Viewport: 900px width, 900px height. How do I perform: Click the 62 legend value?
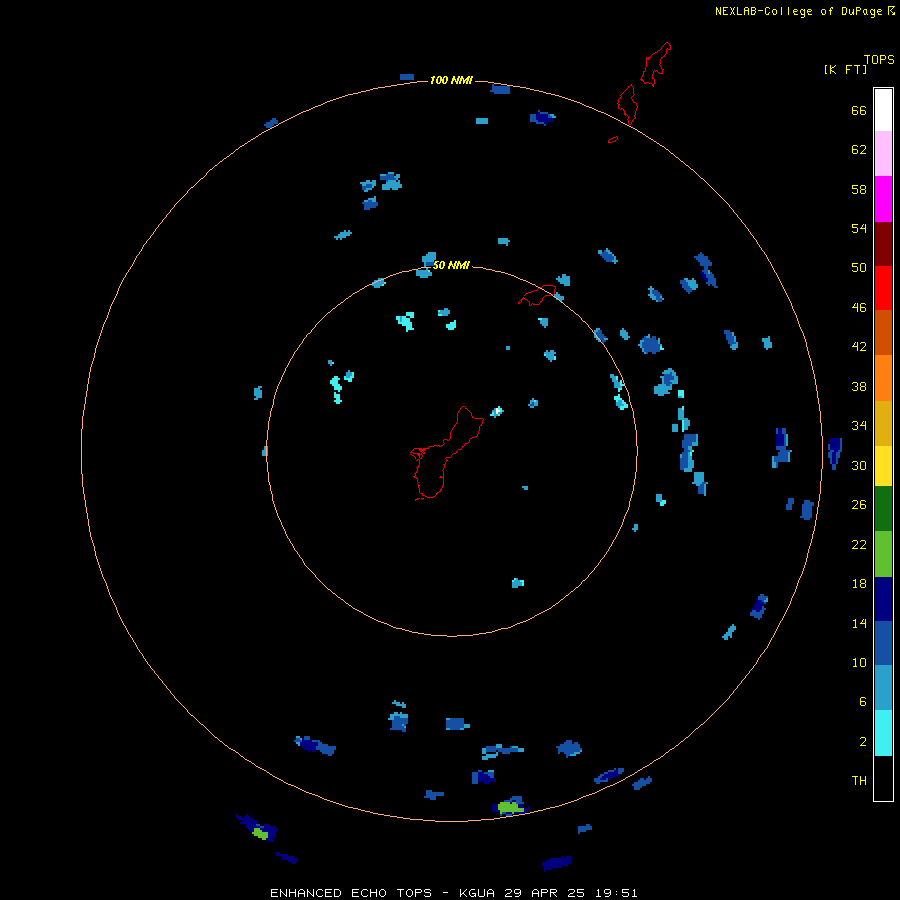(x=859, y=150)
